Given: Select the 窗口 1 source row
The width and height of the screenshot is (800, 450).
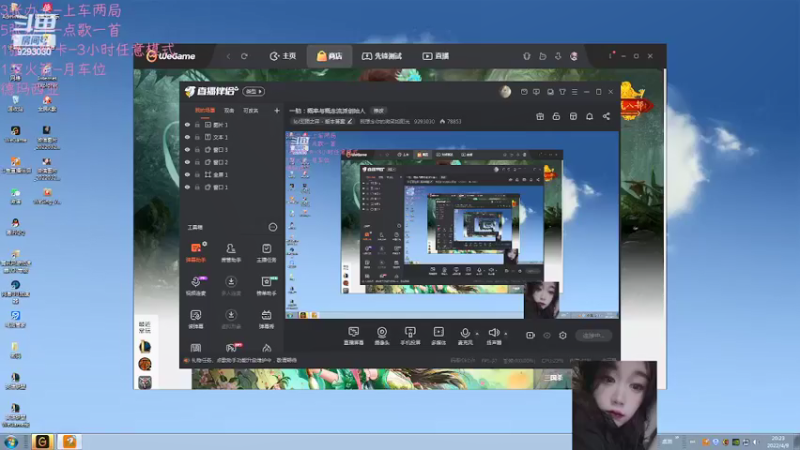Looking at the screenshot, I should [232, 187].
